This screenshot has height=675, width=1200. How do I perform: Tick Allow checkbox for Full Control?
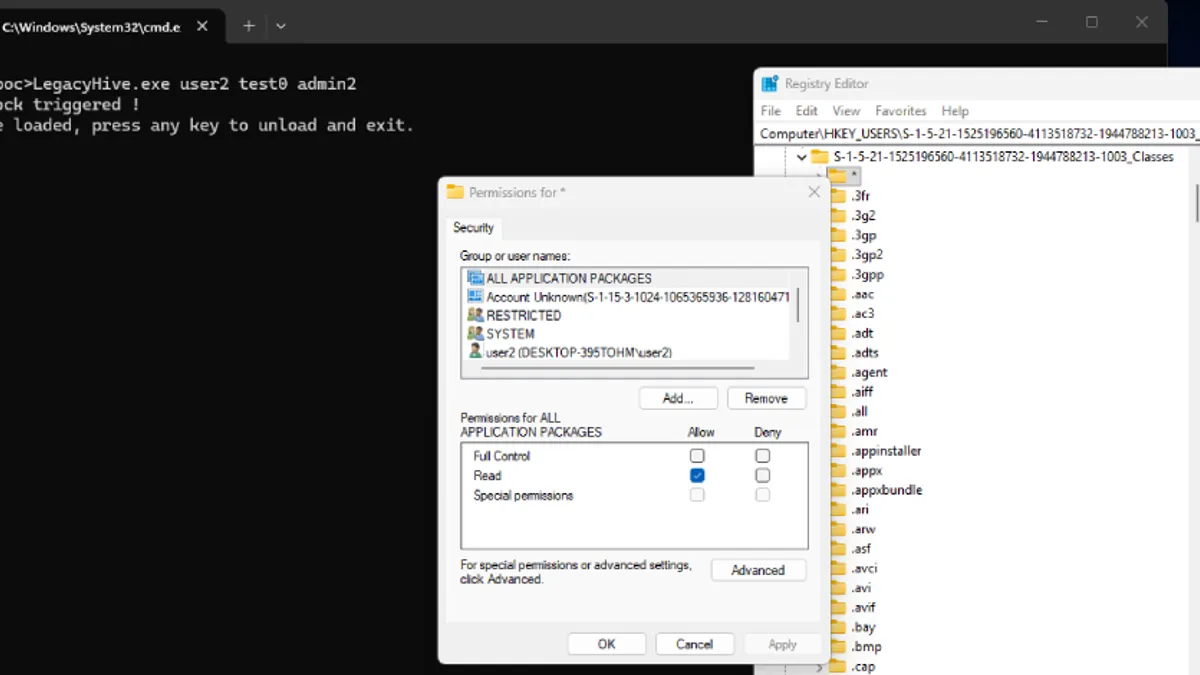point(697,456)
